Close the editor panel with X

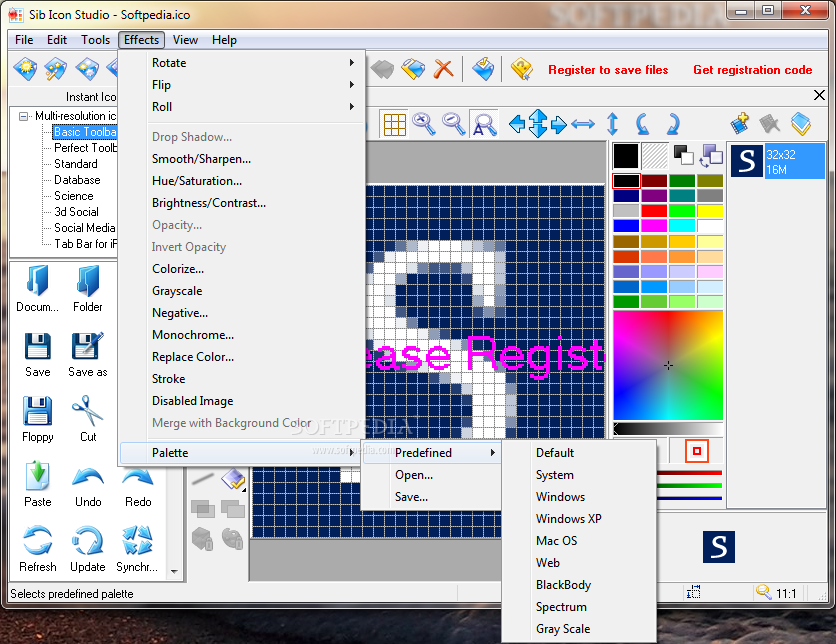(x=819, y=95)
